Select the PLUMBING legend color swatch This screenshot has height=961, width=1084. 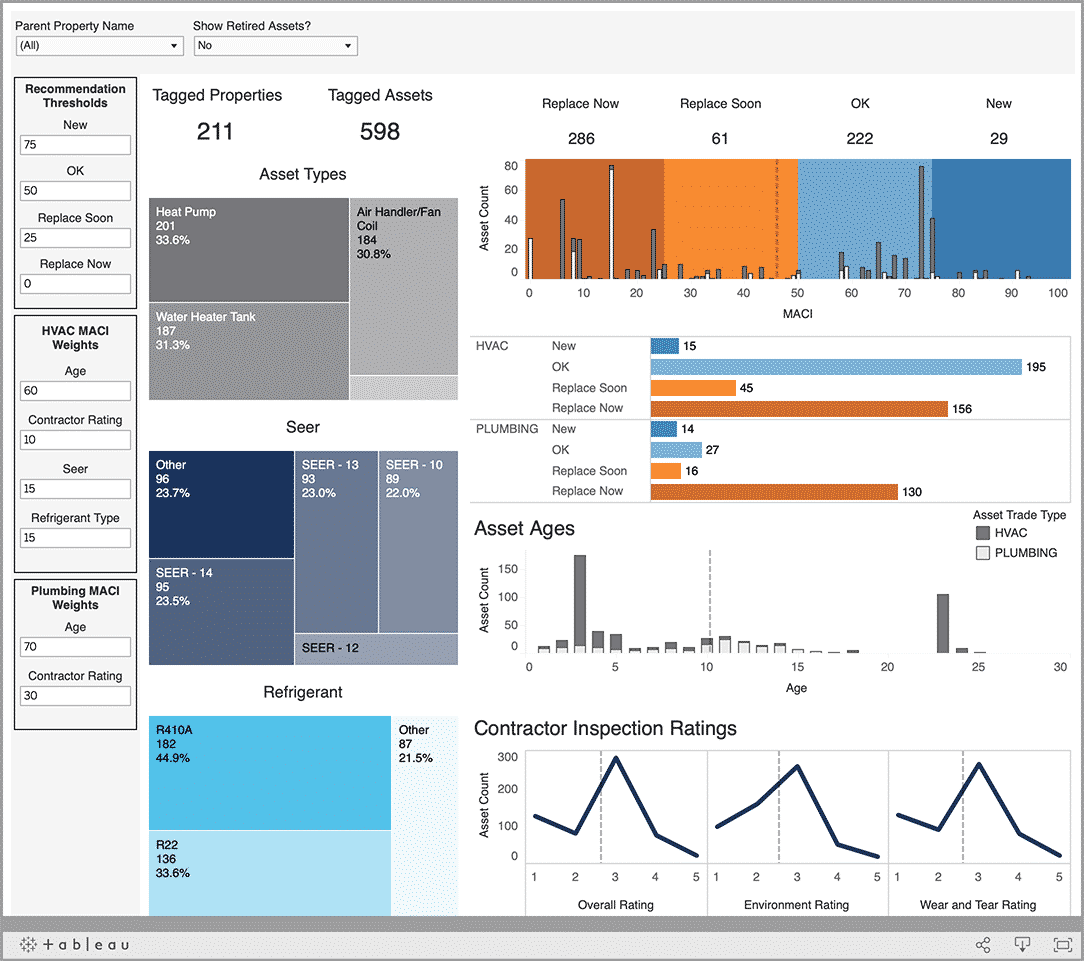[x=983, y=553]
